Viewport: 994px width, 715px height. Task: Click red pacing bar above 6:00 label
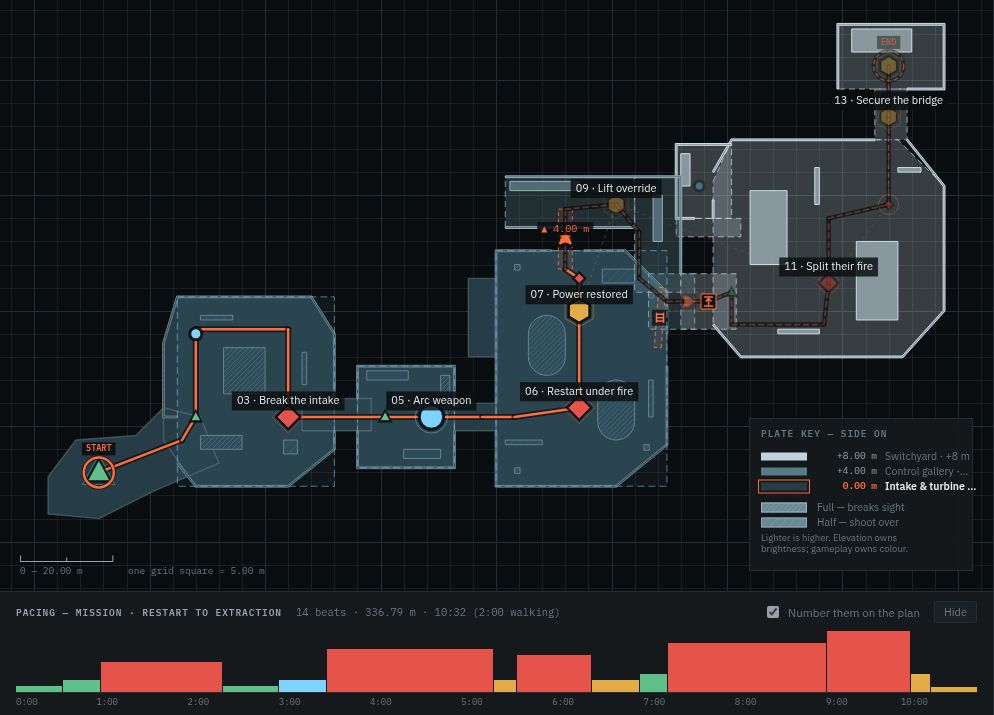coord(553,673)
